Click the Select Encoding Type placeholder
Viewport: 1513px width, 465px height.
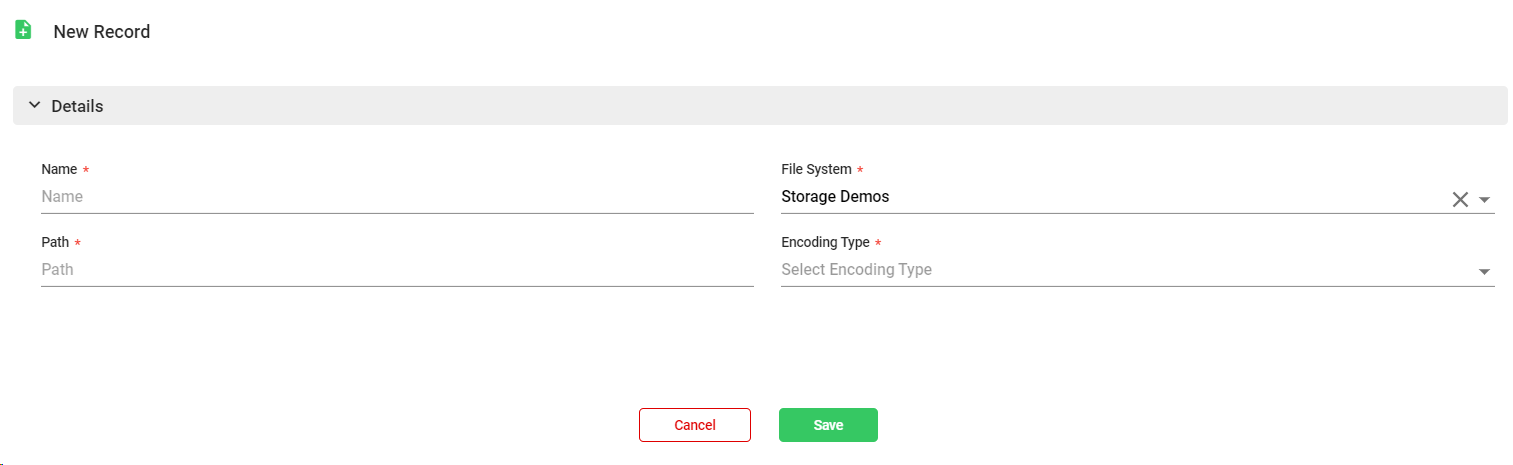[856, 270]
